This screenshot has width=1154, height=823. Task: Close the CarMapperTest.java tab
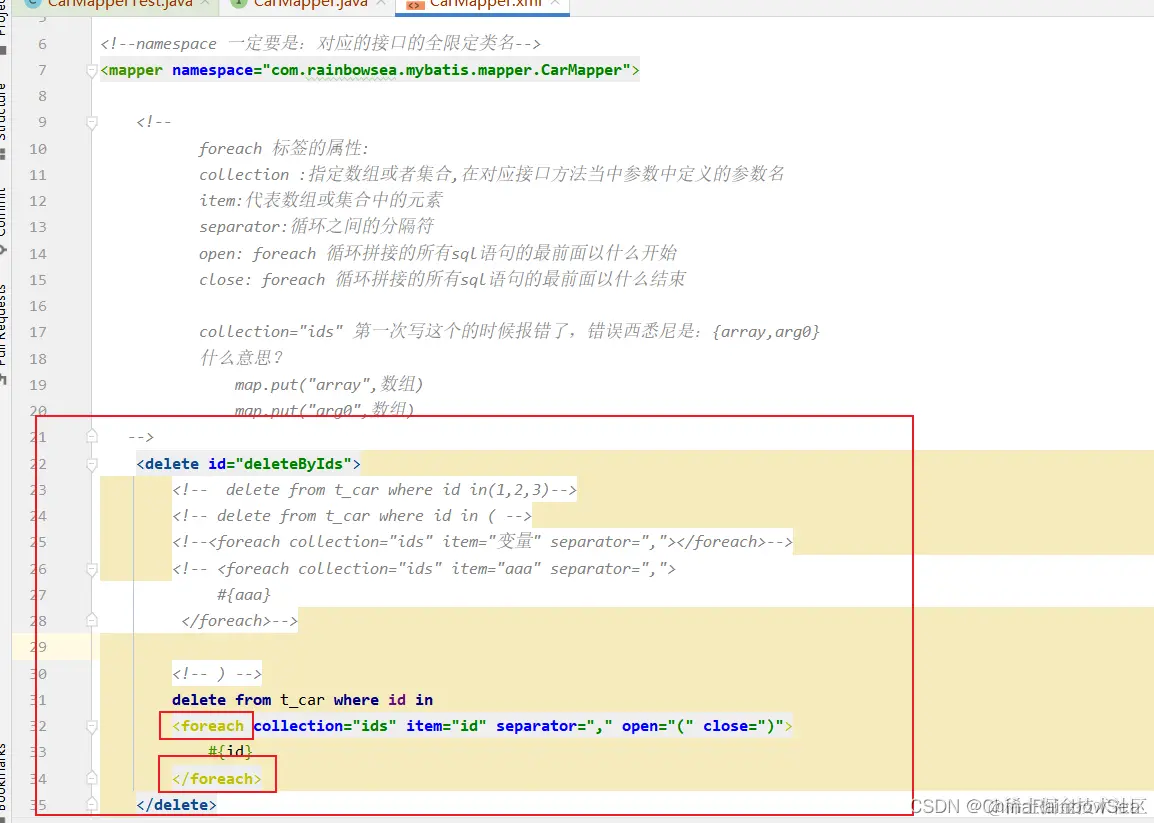(205, 4)
